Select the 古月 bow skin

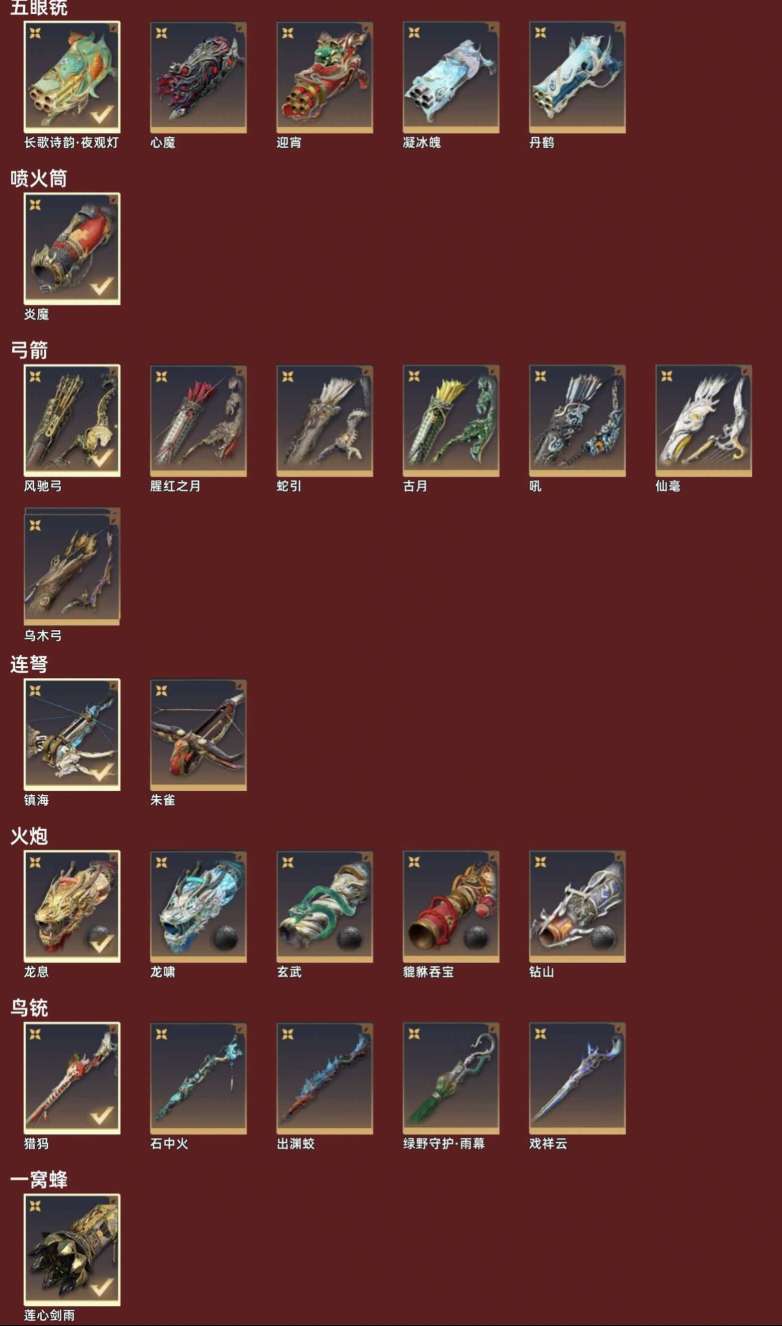click(451, 421)
